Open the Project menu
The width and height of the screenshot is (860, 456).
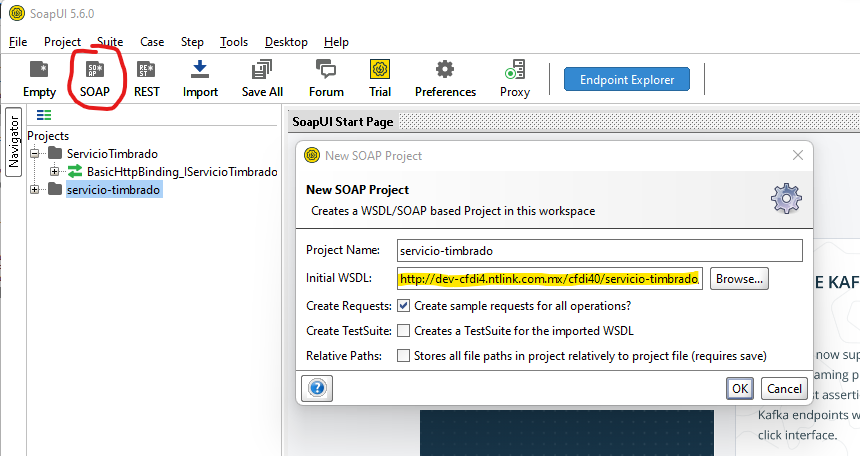pyautogui.click(x=62, y=42)
